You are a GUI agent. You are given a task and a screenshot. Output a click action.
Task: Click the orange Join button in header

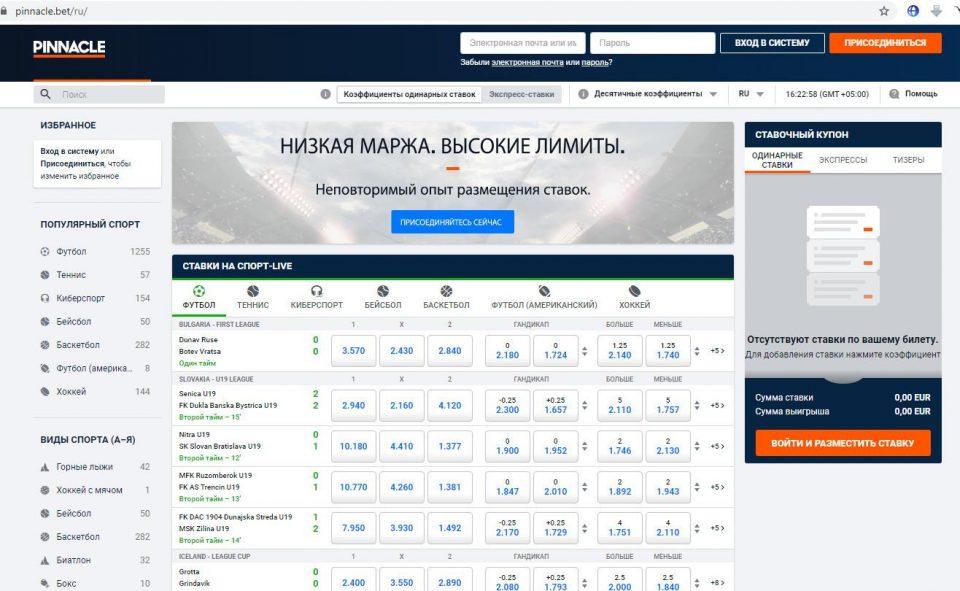click(884, 43)
